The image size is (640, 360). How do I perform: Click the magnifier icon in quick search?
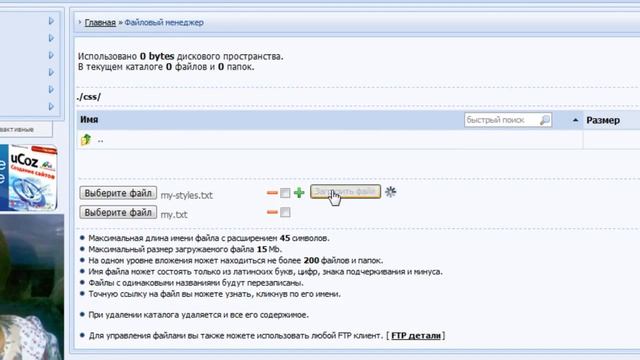[544, 120]
